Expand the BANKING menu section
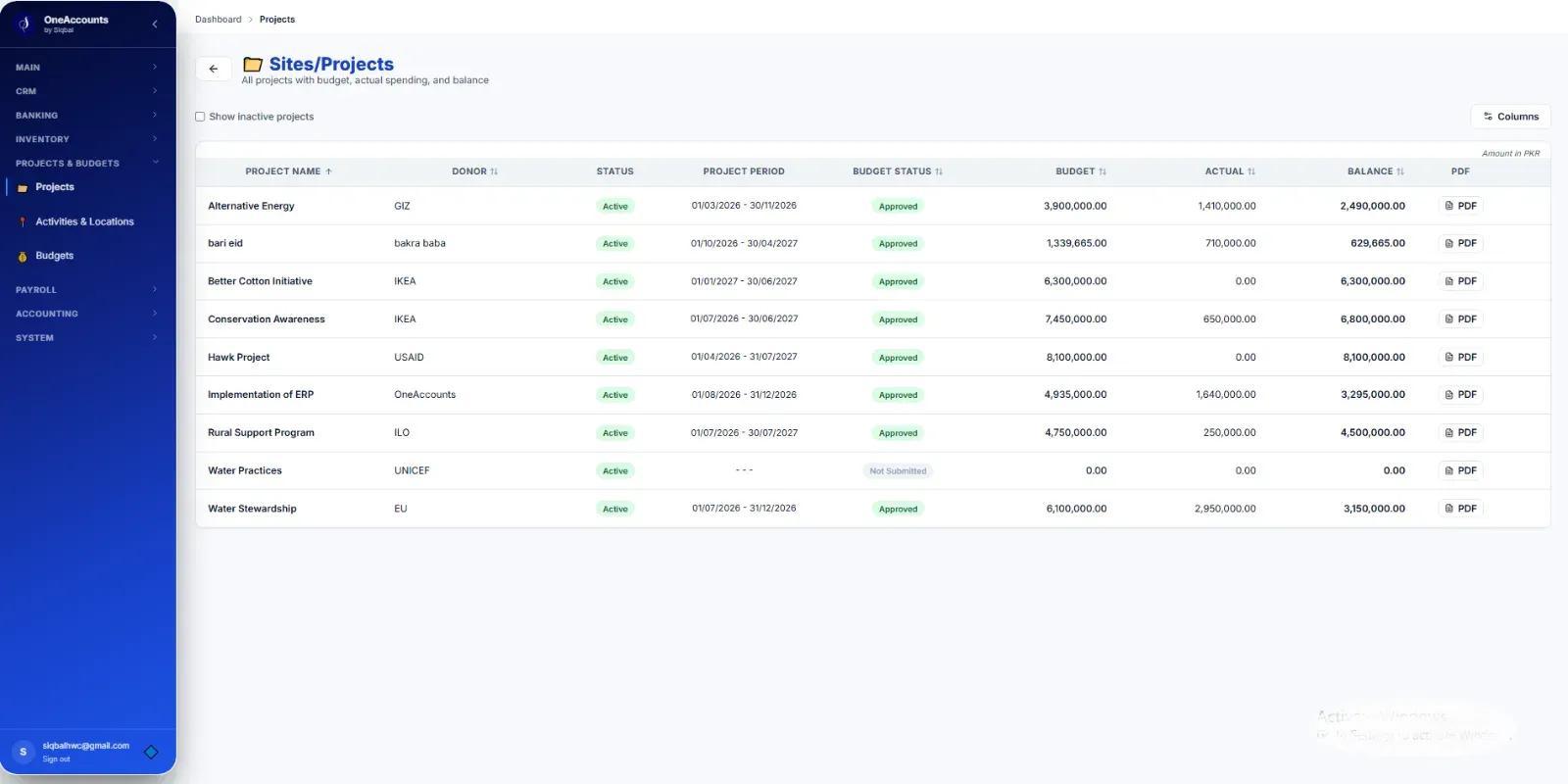 tap(86, 116)
